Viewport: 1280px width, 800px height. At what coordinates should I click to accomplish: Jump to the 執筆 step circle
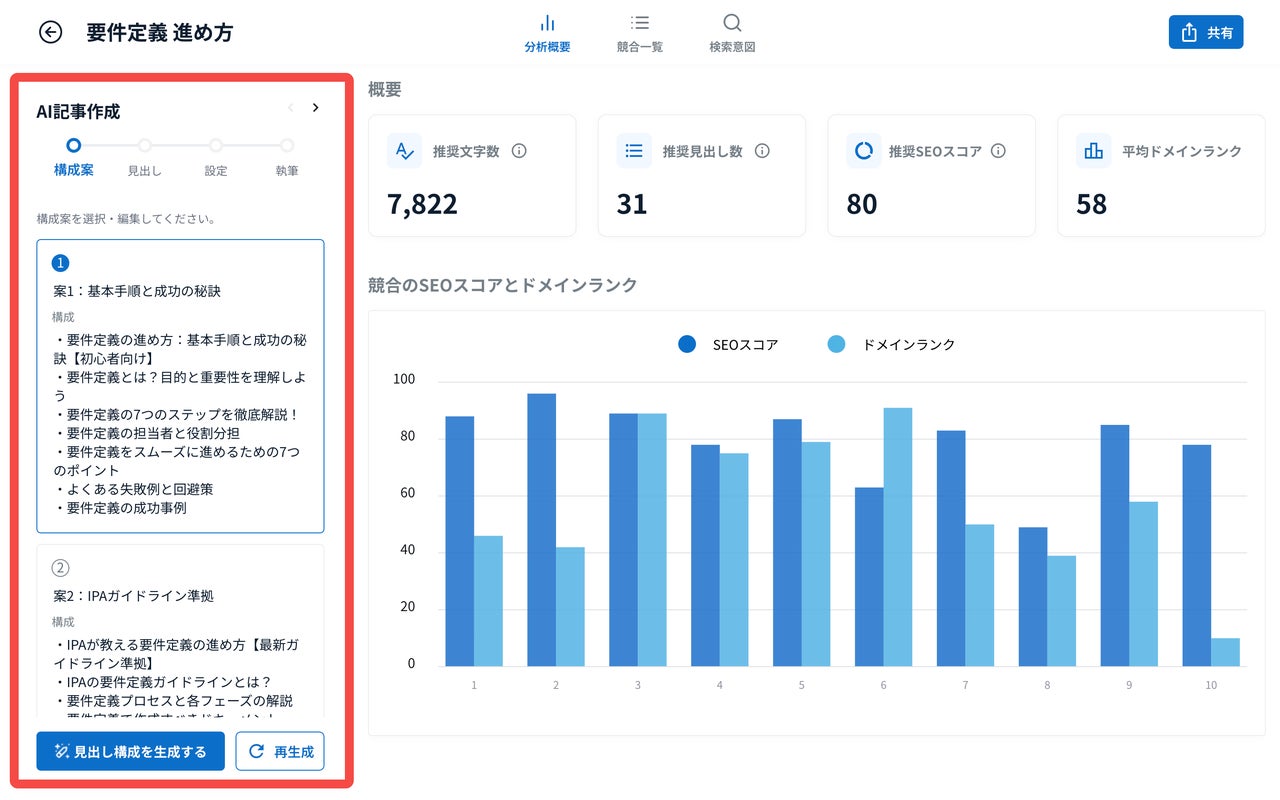287,145
